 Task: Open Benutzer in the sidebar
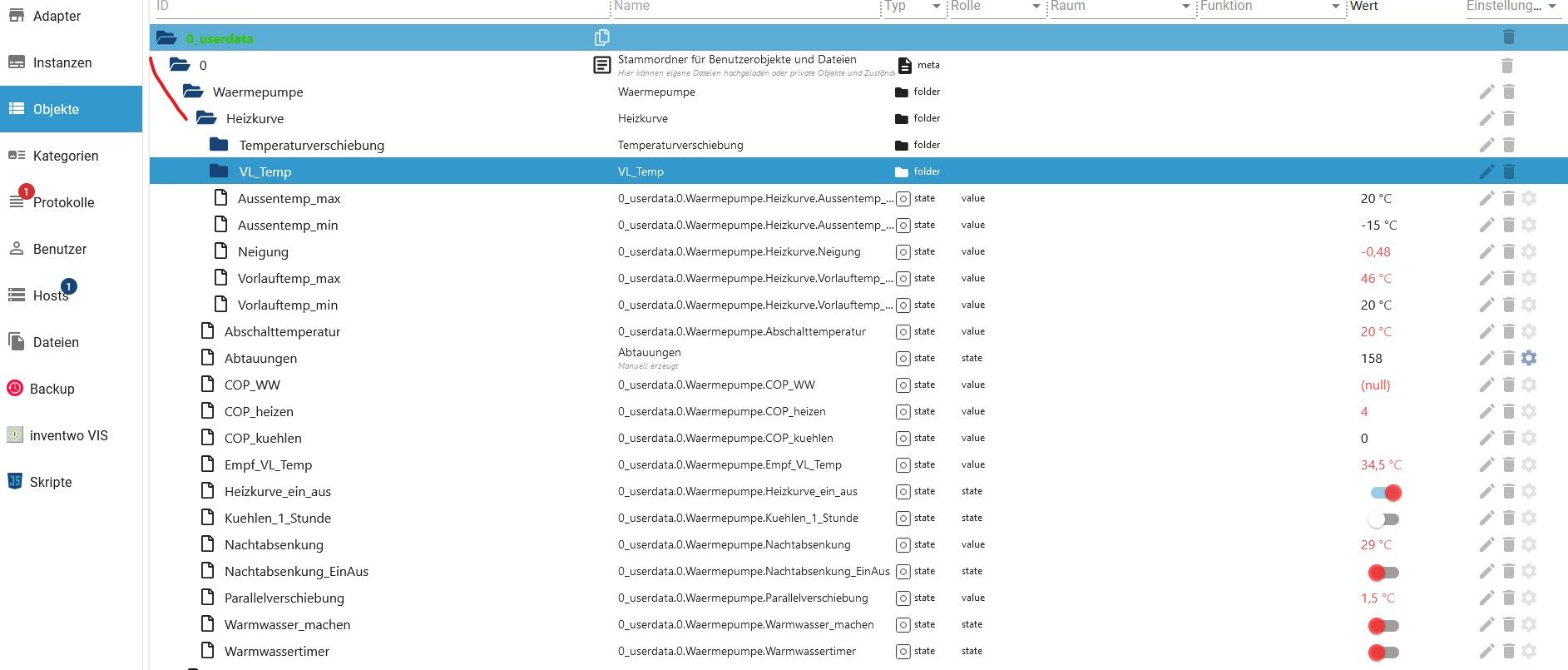coord(71,249)
